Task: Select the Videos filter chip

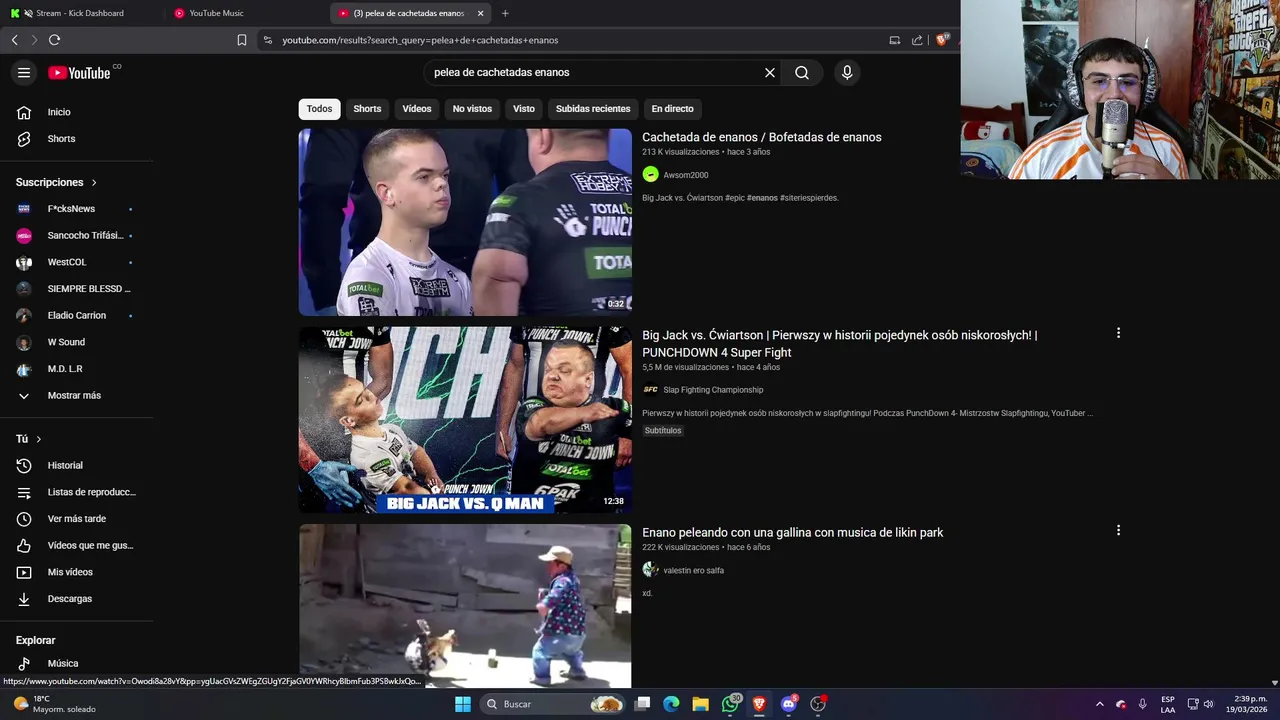Action: tap(417, 108)
